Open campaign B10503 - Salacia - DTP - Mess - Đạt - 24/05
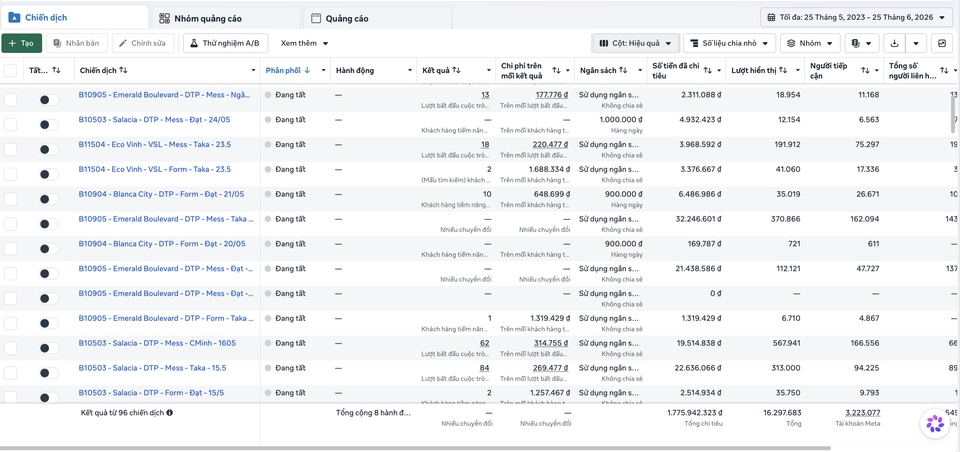Screen dimensions: 960x452 pos(154,119)
